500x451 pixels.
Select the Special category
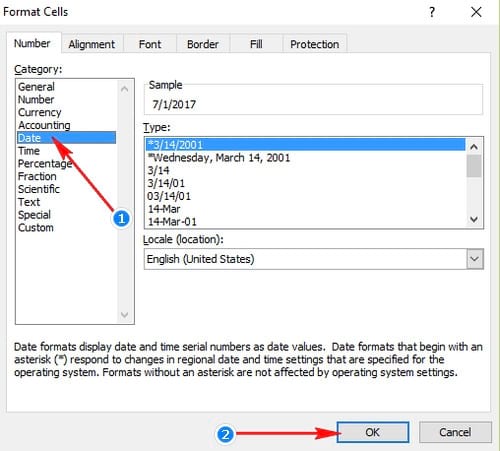67,215
